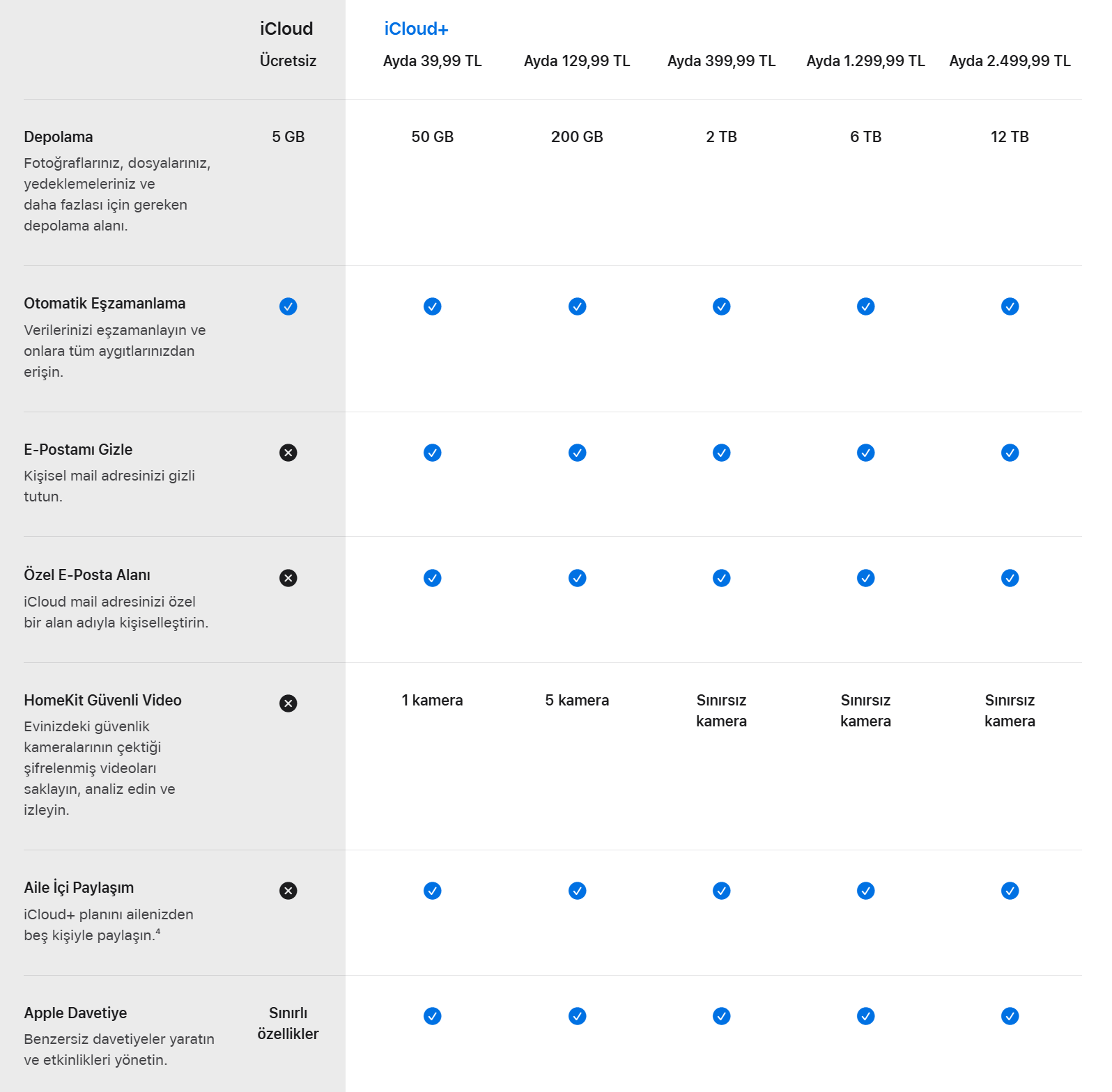Click E-Postamı Gizle checkmark under 39,99 TL plan
The height and width of the screenshot is (1092, 1112).
(x=432, y=453)
